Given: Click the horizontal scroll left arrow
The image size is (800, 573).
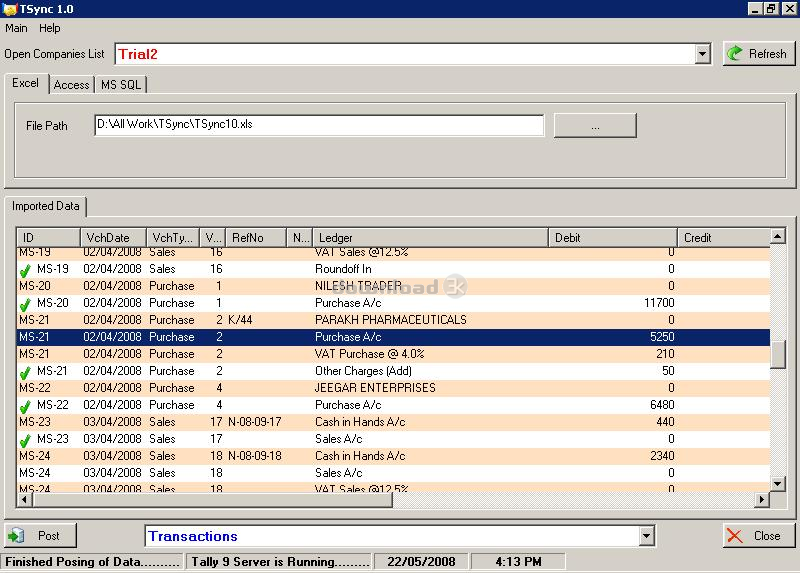Looking at the screenshot, I should pyautogui.click(x=23, y=500).
